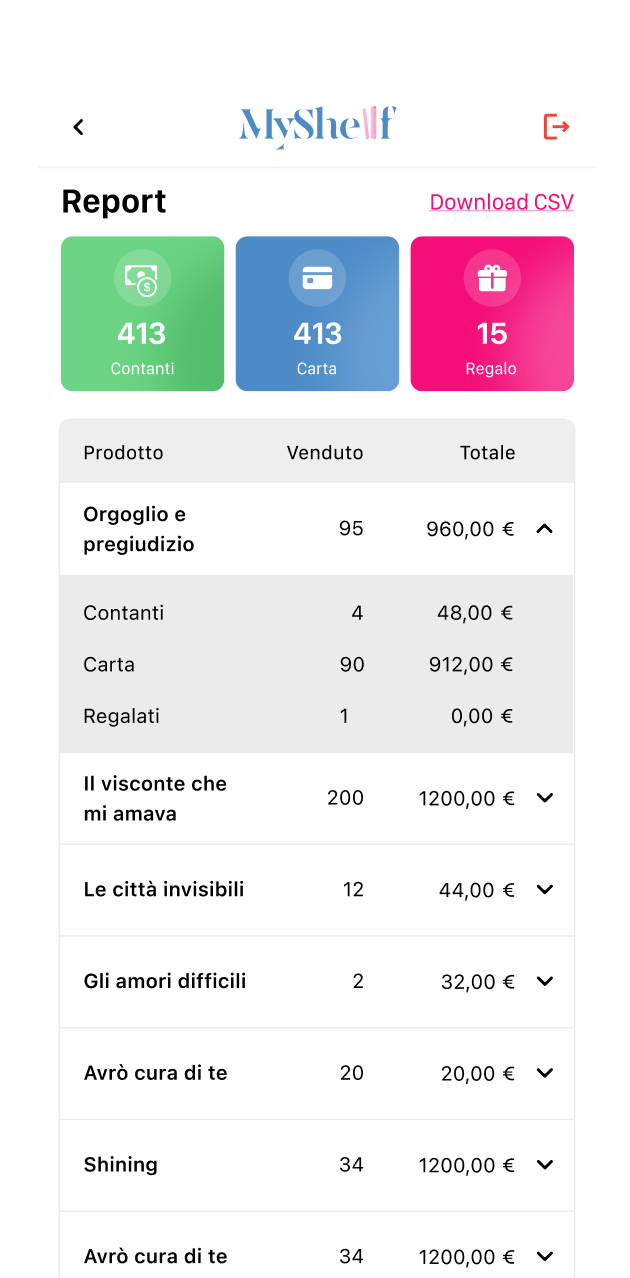Expand Avrò cura di te with 20 sold
This screenshot has height=1278, width=630.
544,1073
